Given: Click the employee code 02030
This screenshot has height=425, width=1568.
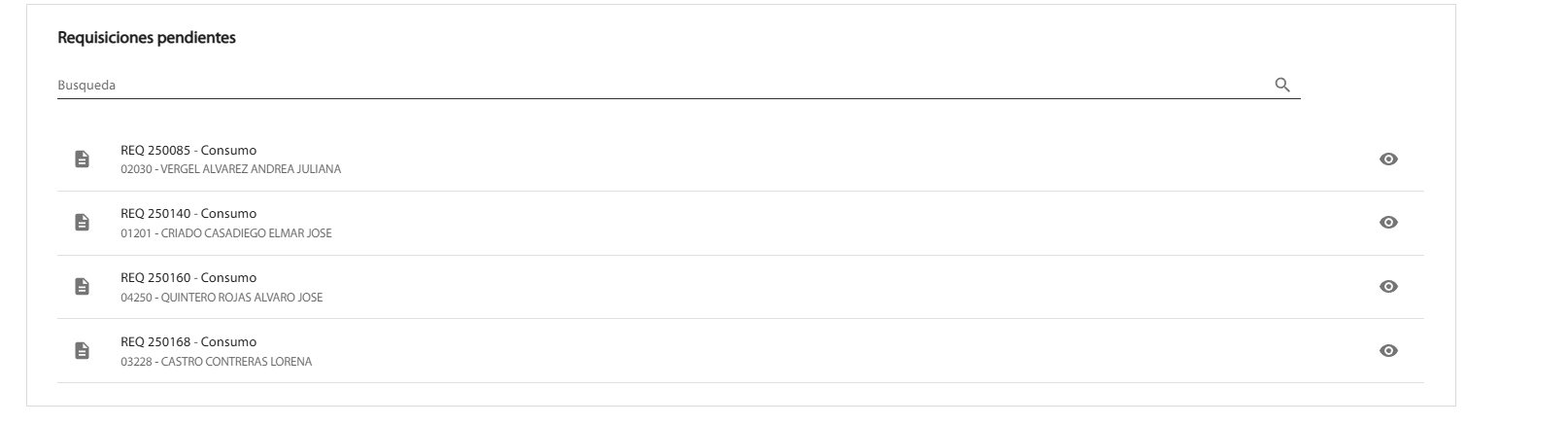Looking at the screenshot, I should tap(134, 169).
